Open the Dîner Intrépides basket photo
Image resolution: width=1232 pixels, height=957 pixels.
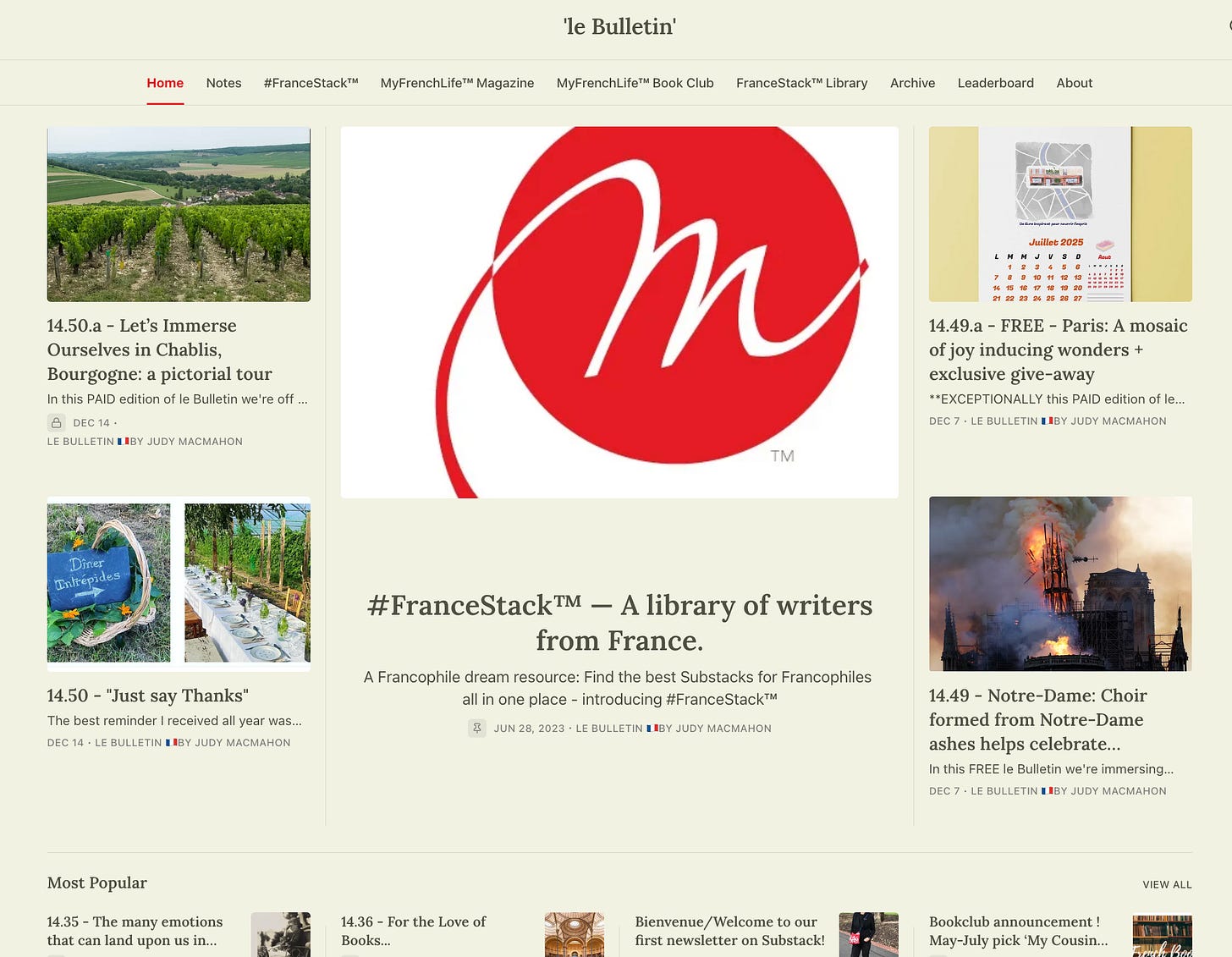pos(179,584)
